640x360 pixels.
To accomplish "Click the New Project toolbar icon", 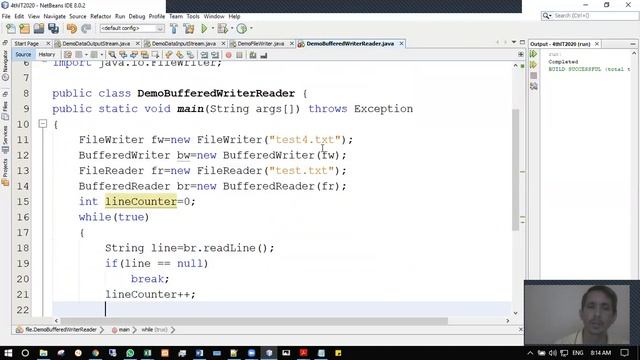I will (x=25, y=28).
